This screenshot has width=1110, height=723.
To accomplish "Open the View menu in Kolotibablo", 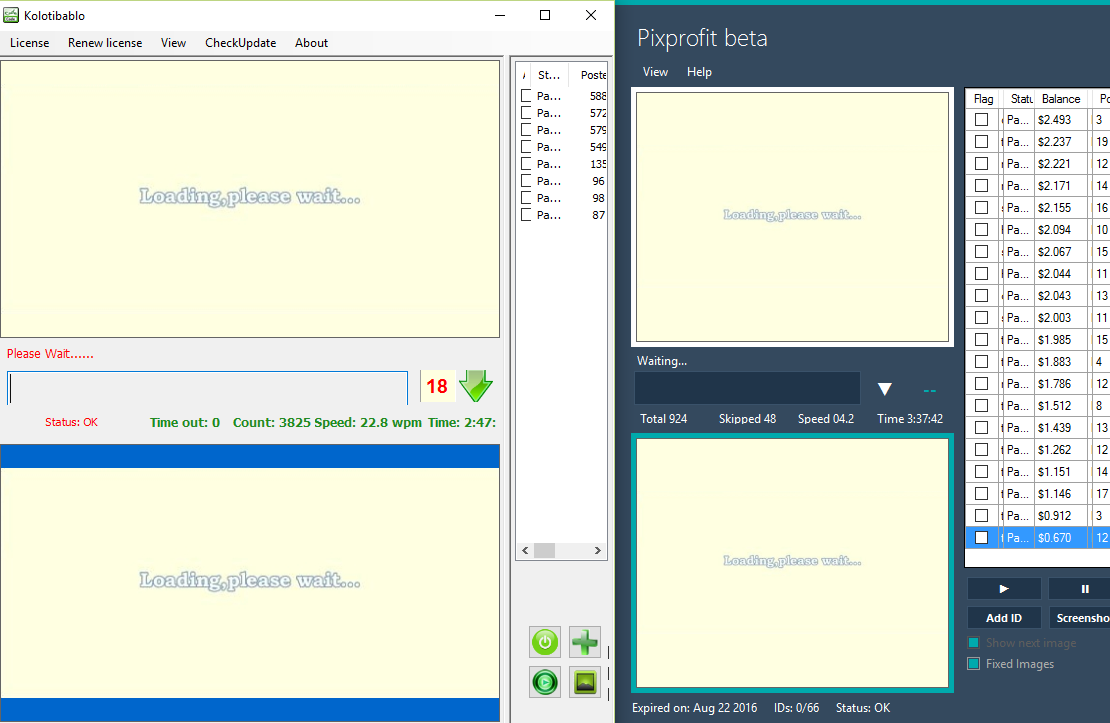I will click(173, 43).
